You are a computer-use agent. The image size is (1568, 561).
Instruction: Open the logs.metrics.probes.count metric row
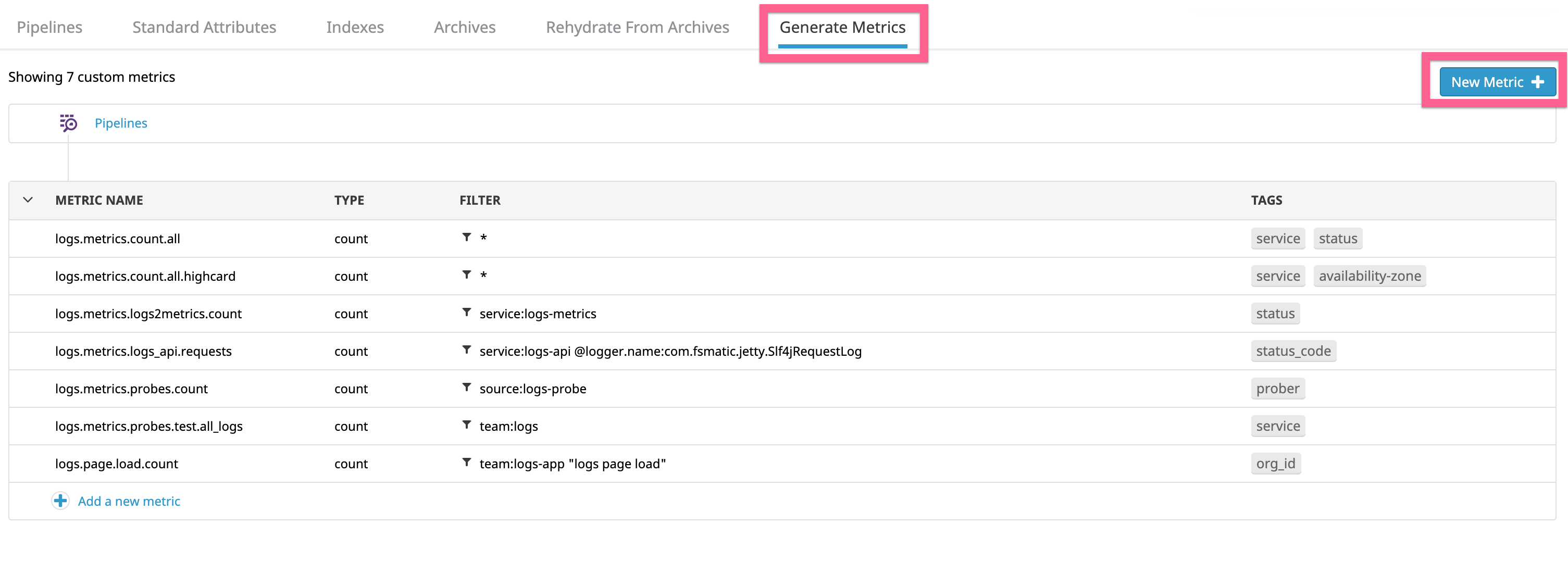click(782, 388)
